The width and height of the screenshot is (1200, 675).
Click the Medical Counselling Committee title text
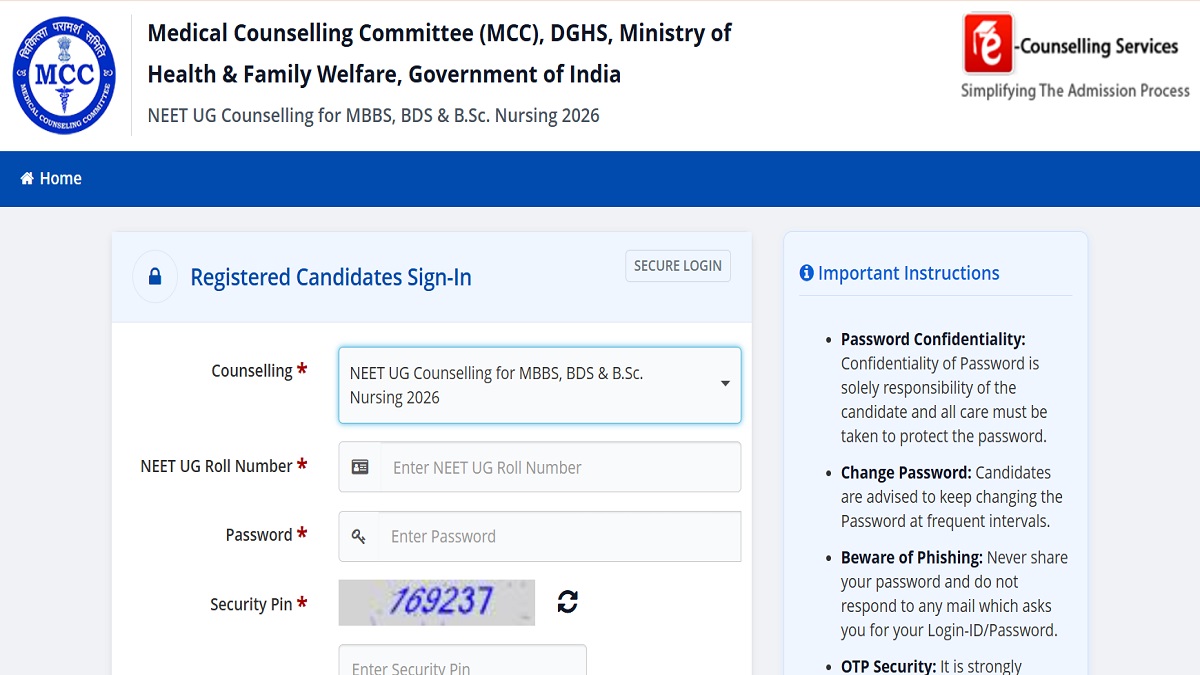440,53
